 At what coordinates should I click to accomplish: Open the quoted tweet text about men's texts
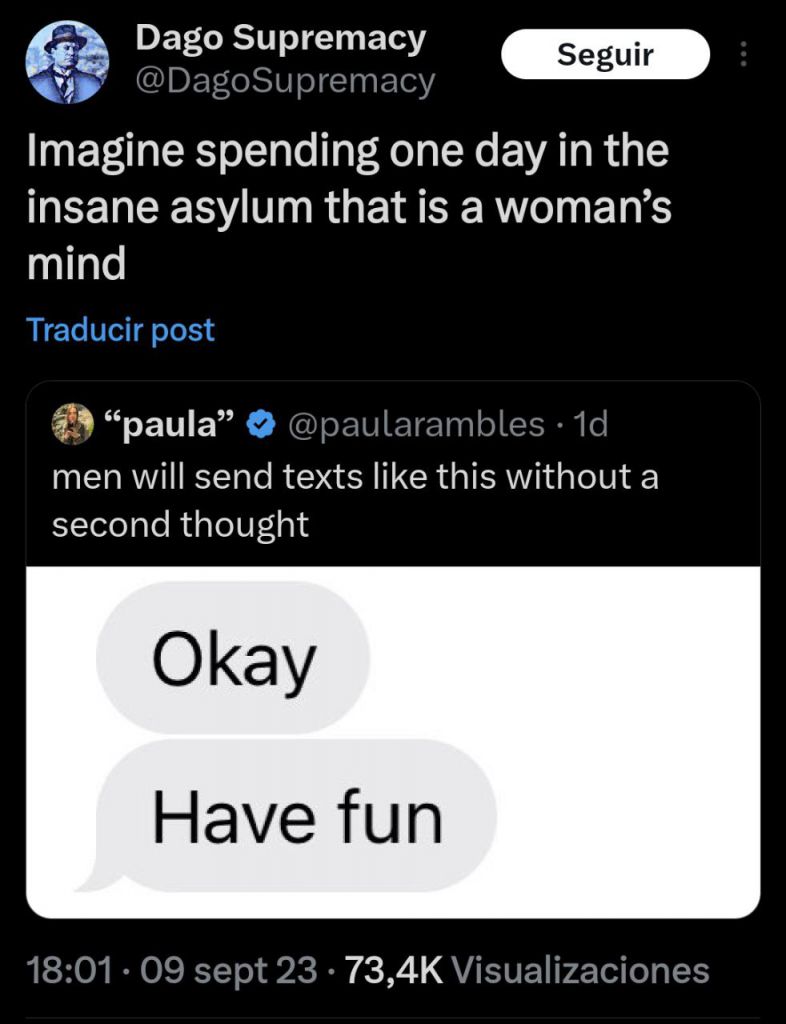pos(355,500)
